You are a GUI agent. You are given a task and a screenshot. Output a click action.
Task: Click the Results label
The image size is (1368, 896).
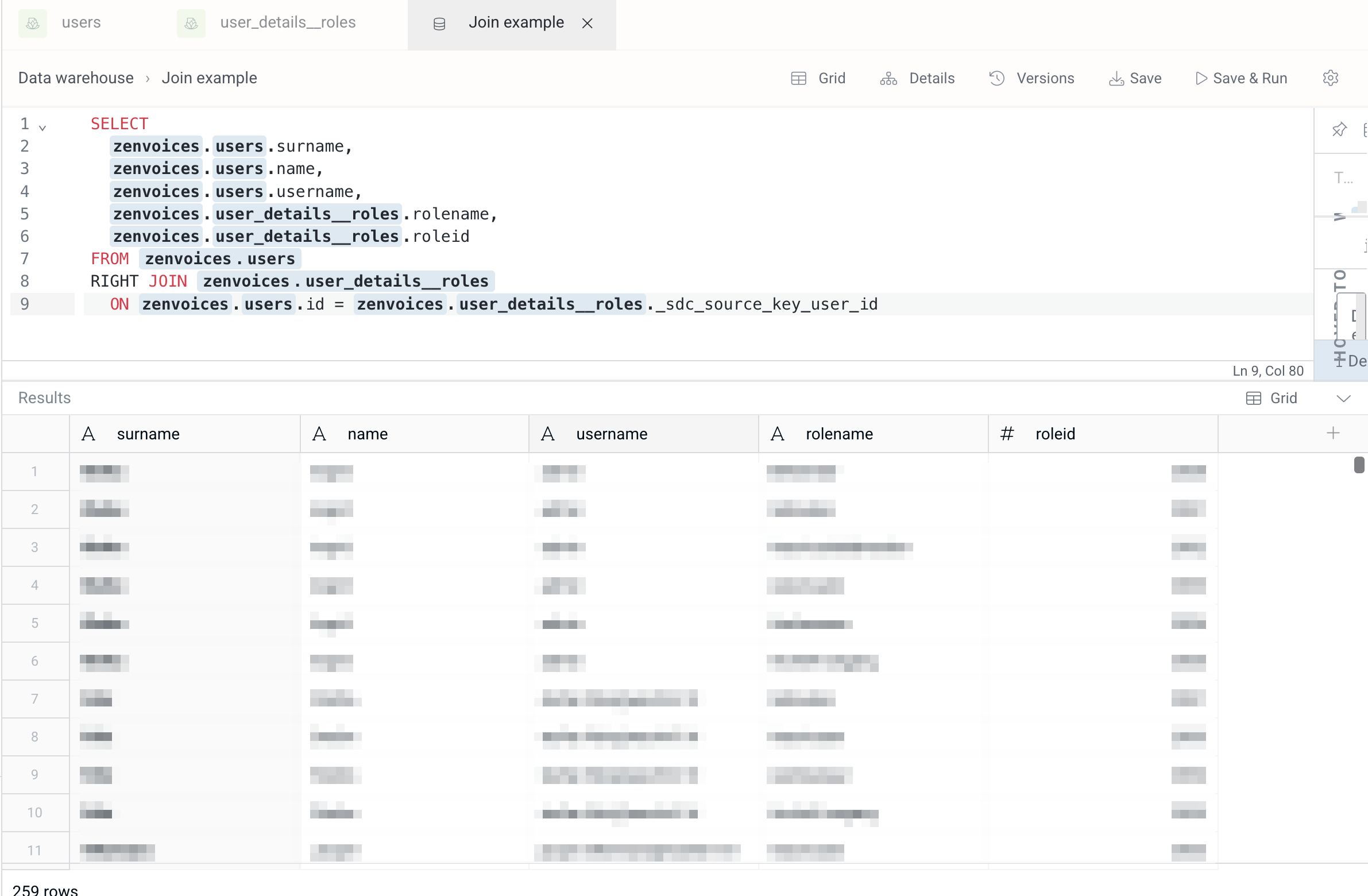pyautogui.click(x=44, y=398)
